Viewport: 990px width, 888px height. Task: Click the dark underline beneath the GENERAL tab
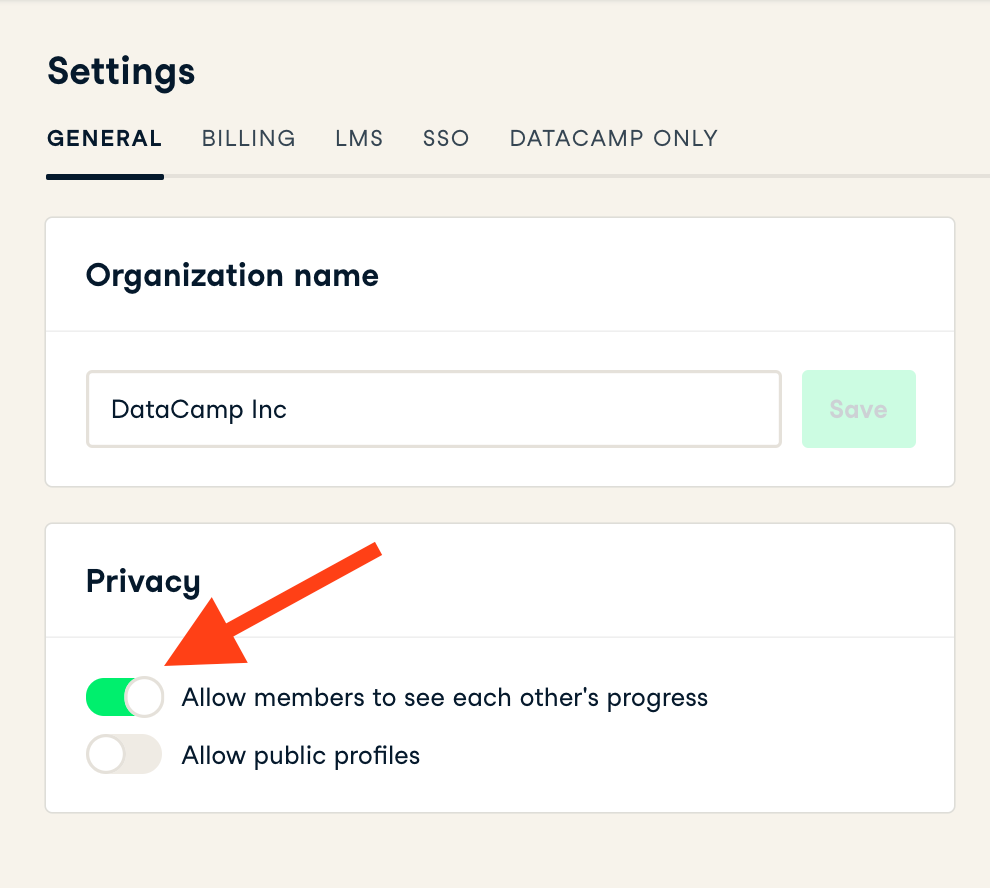point(104,177)
